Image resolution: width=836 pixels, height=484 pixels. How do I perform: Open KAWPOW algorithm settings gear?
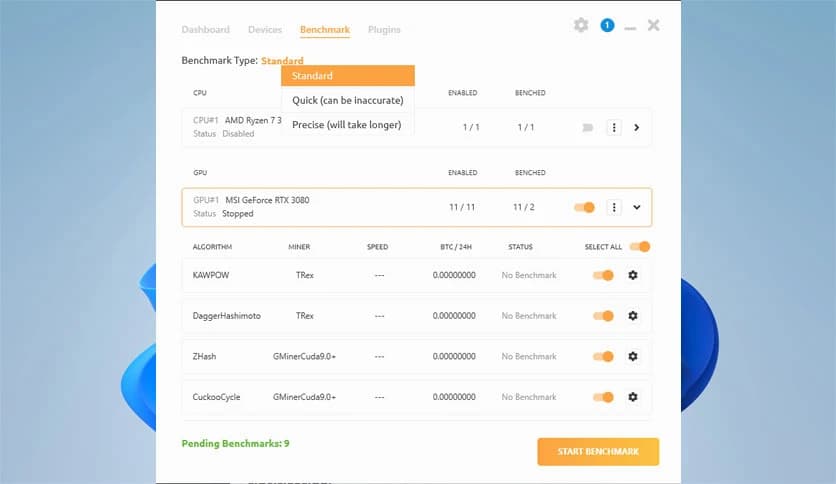[632, 275]
